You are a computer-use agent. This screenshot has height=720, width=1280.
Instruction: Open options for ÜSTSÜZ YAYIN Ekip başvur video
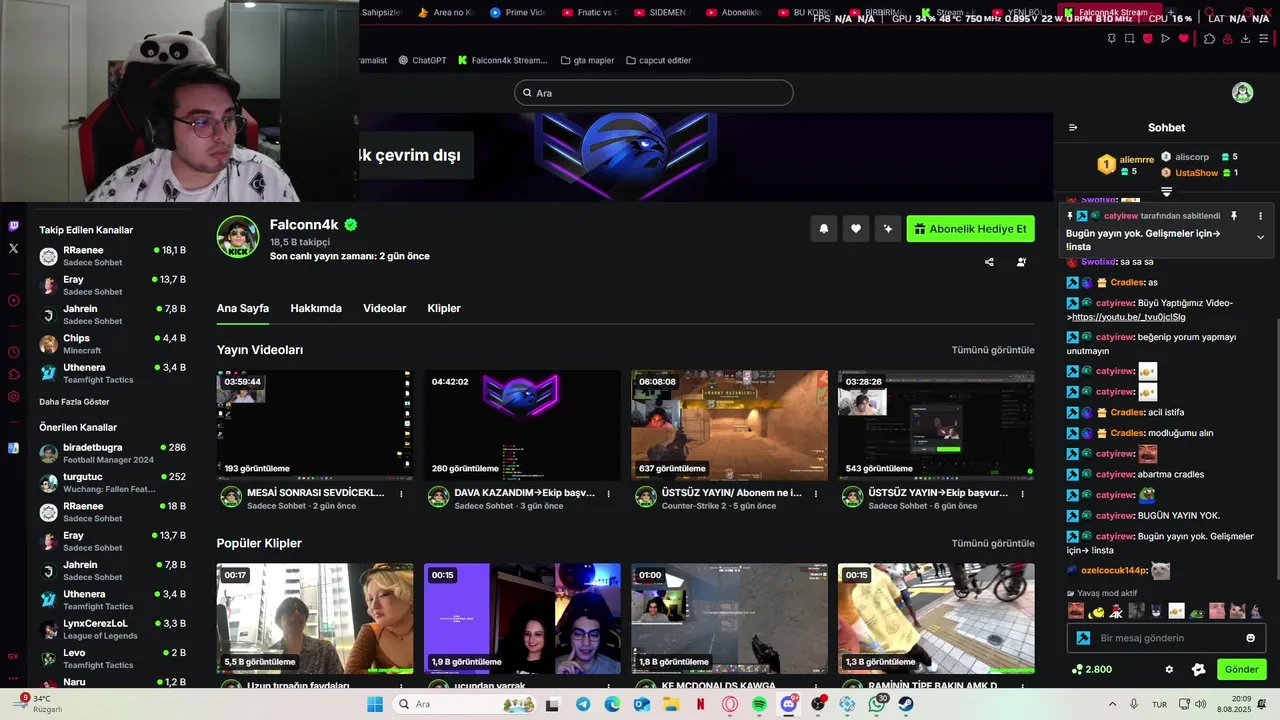[1022, 494]
